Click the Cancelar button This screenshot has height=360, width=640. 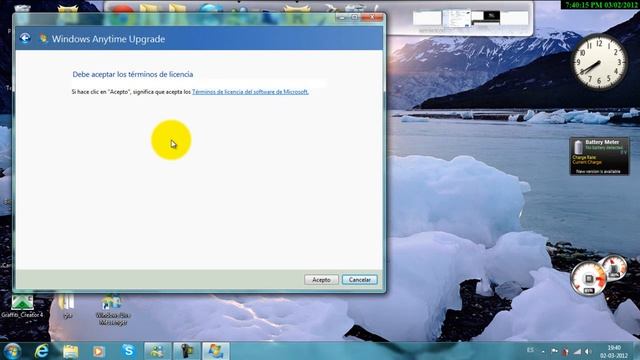point(360,280)
